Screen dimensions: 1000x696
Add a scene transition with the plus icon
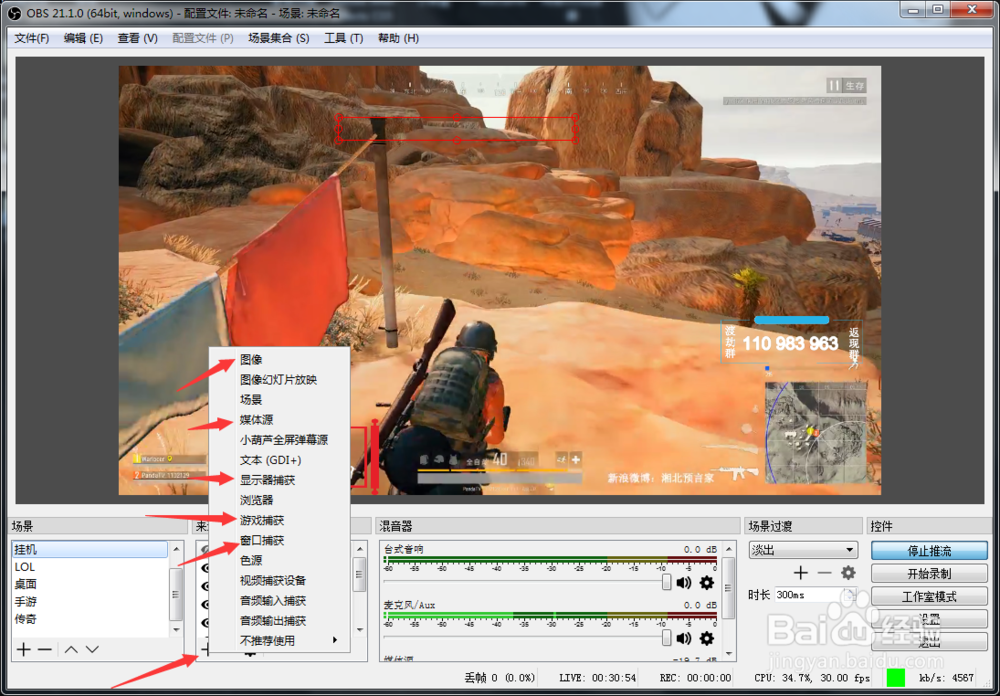[801, 572]
